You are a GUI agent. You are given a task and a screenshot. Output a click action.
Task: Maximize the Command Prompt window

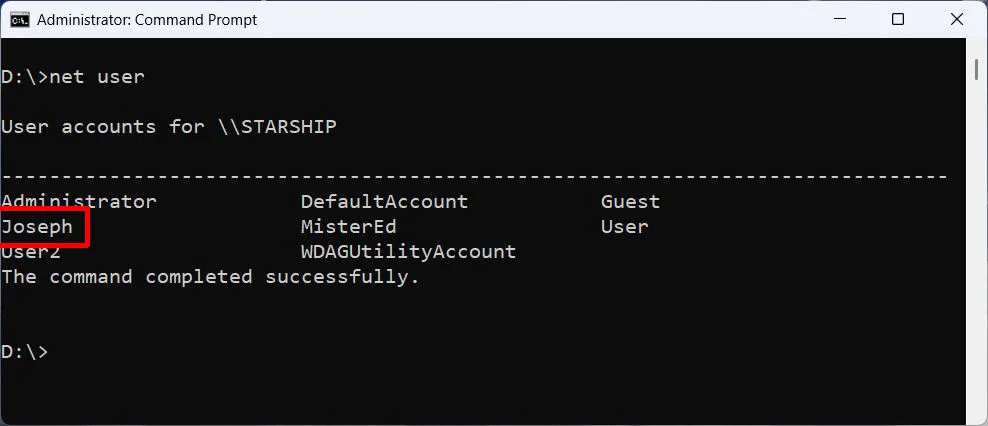[x=898, y=20]
